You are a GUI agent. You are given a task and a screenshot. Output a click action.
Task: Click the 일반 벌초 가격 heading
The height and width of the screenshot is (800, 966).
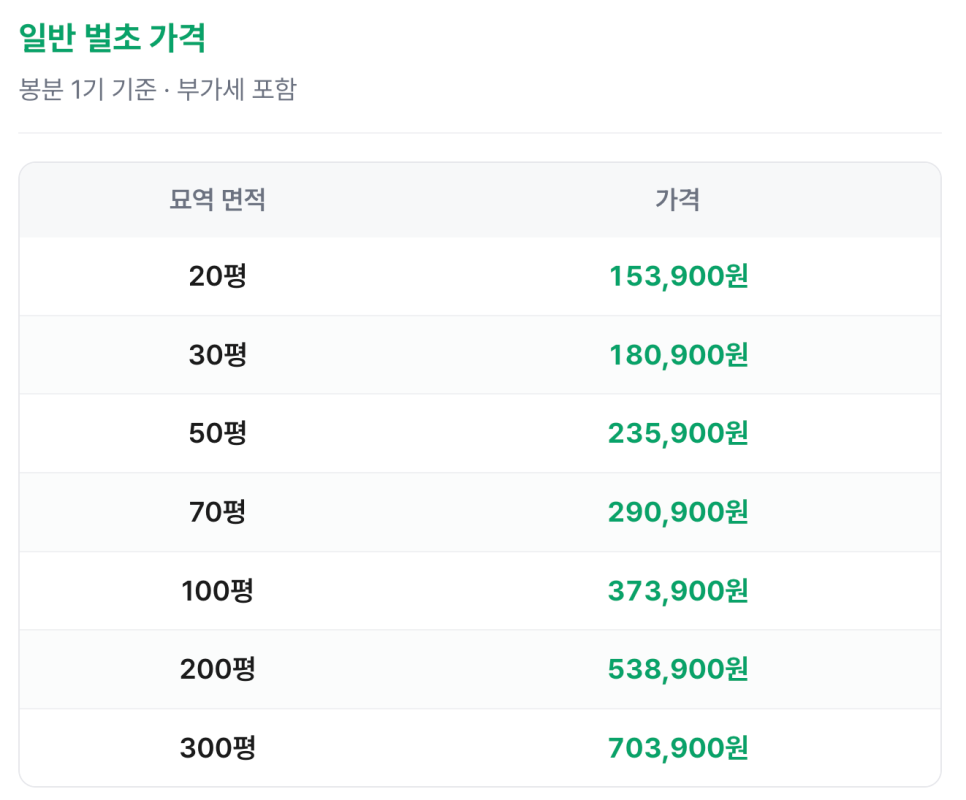tap(112, 38)
